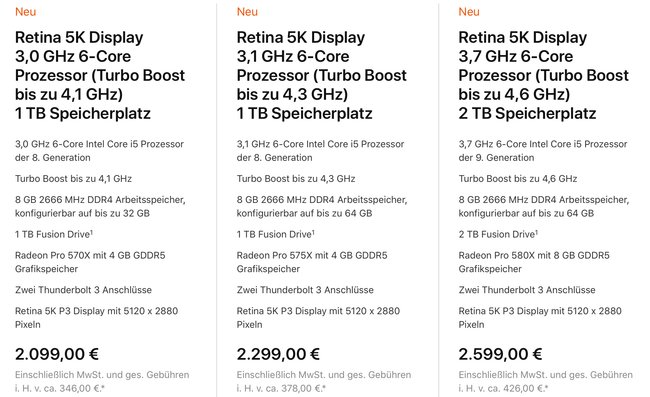Screen dimensions: 650x397
Task: Click the 2.599,00 € price
Action: 500,354
